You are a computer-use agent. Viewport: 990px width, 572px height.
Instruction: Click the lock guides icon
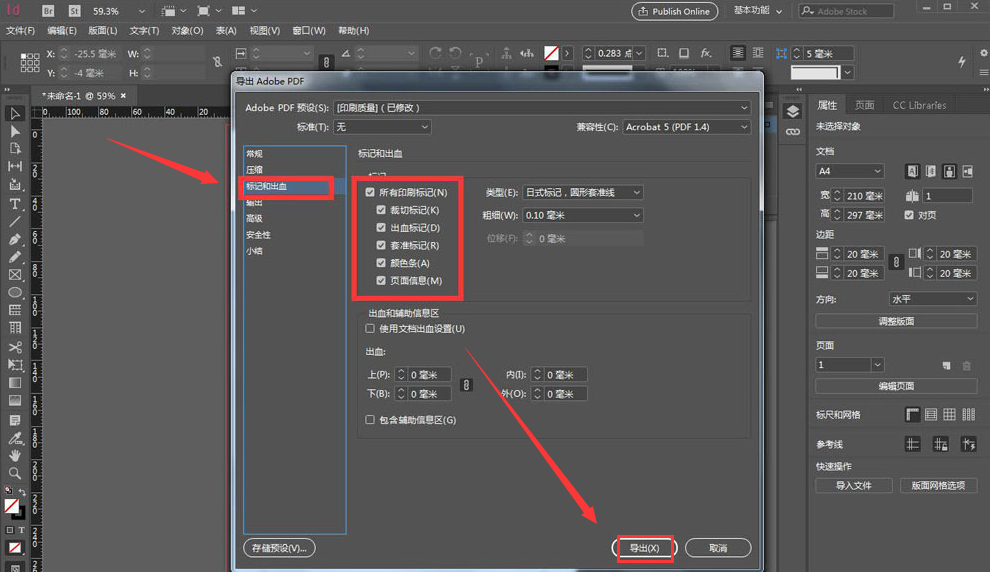pyautogui.click(x=941, y=444)
